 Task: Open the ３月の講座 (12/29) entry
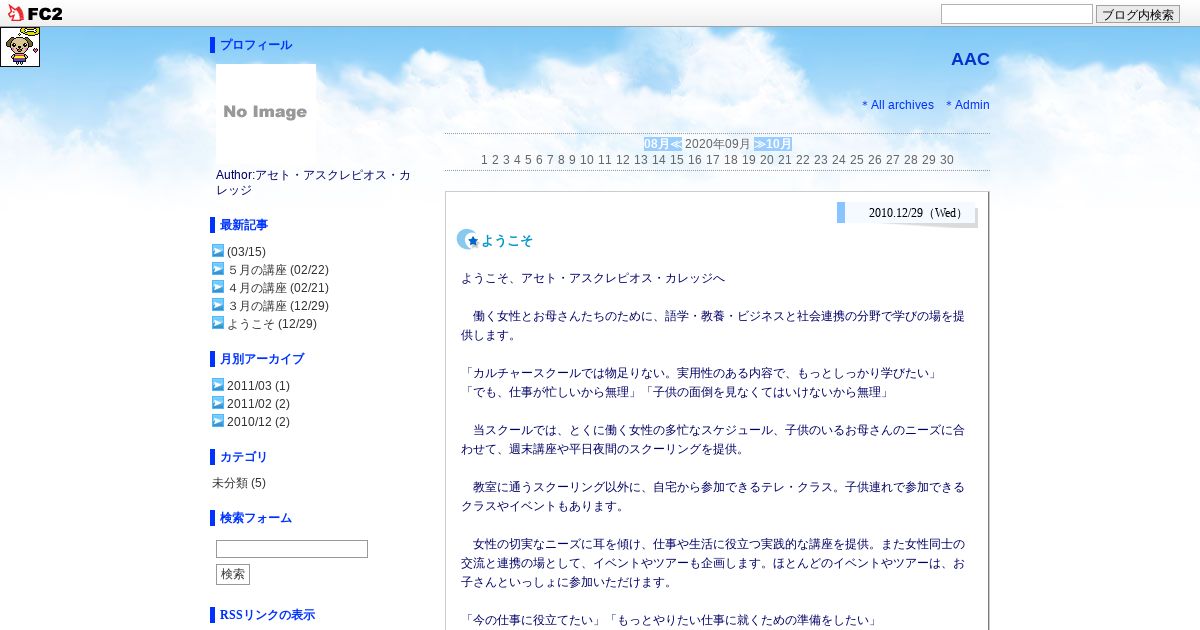[278, 306]
